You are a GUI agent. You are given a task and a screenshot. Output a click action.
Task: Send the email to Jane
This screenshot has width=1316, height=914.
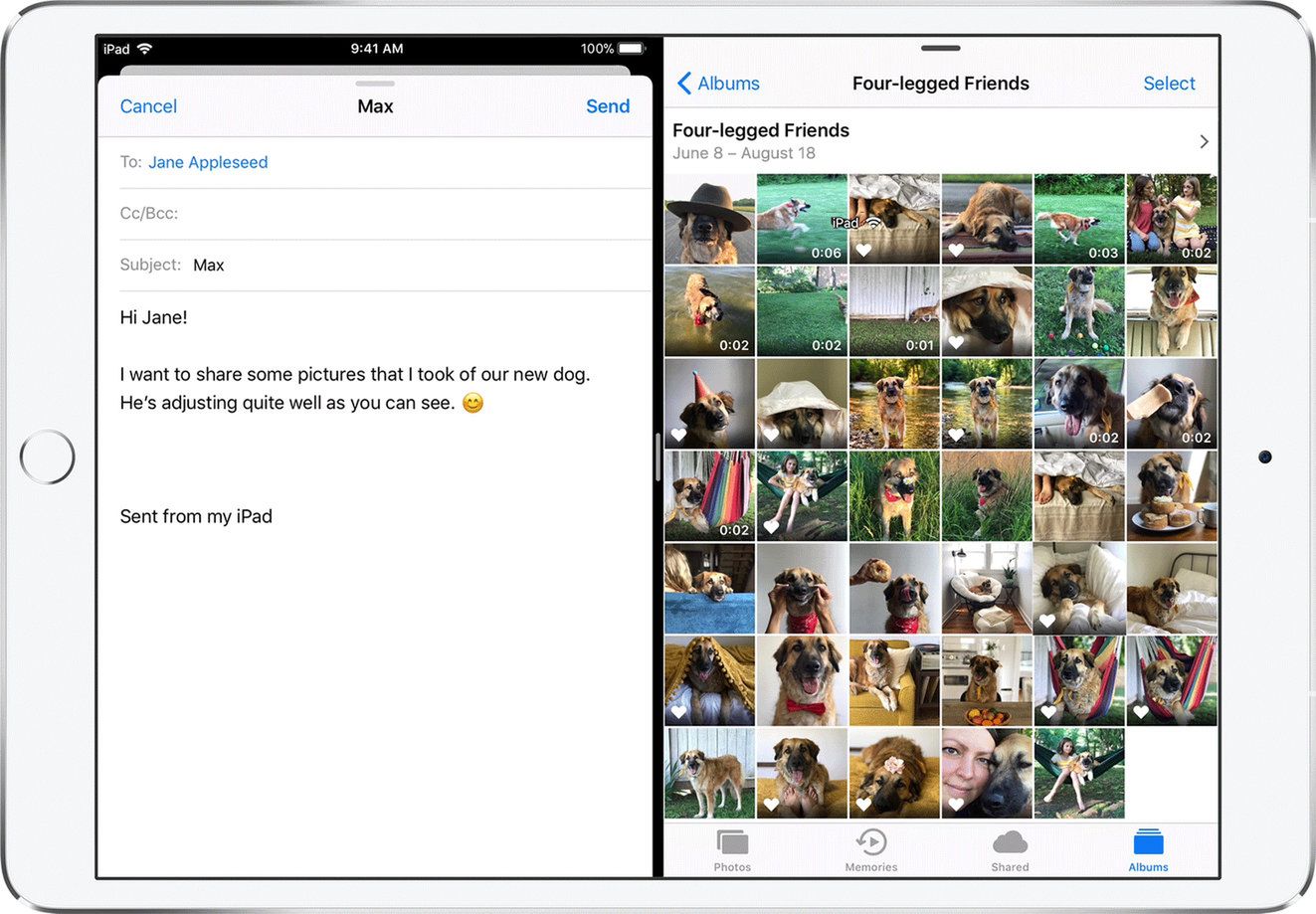[x=608, y=106]
